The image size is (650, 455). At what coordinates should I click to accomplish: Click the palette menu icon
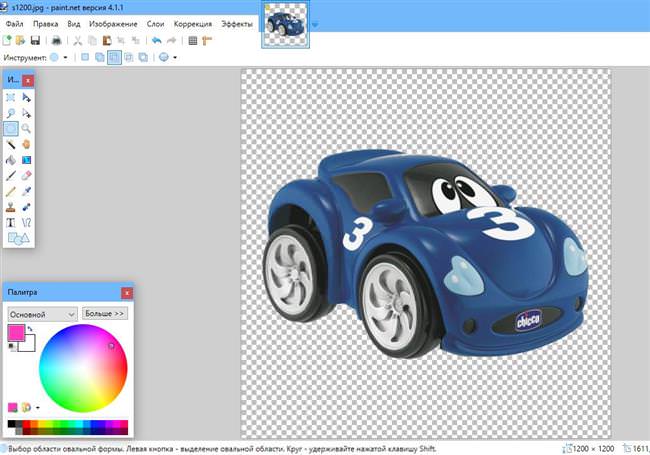27,408
